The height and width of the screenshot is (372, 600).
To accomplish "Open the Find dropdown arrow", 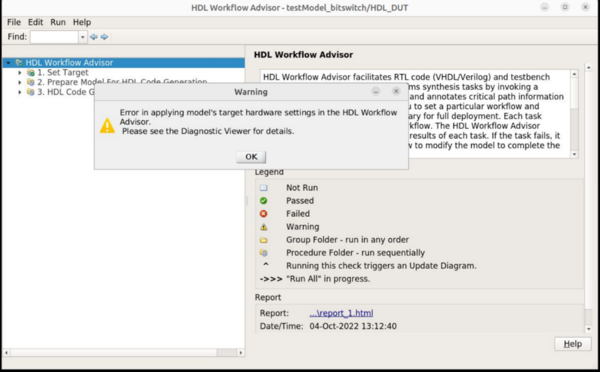I will coord(83,37).
